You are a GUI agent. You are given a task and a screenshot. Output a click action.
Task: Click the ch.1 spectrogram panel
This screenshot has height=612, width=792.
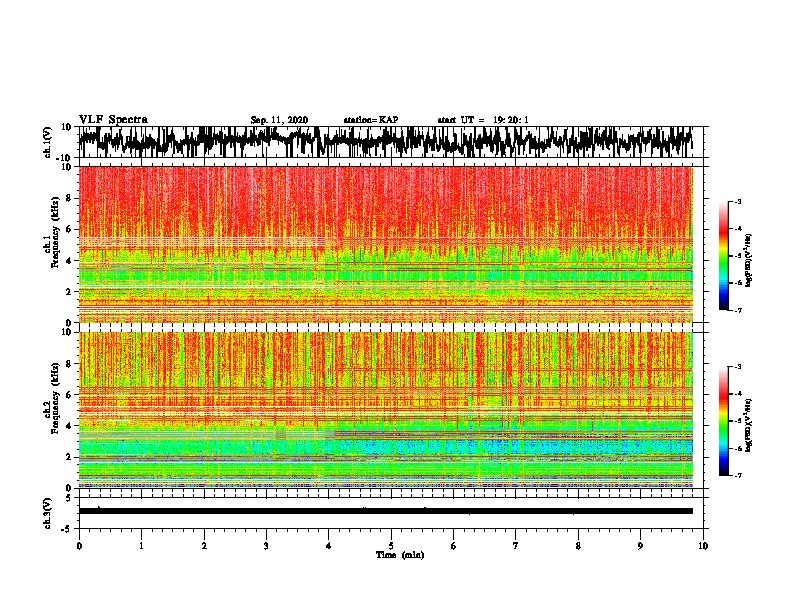coord(385,244)
